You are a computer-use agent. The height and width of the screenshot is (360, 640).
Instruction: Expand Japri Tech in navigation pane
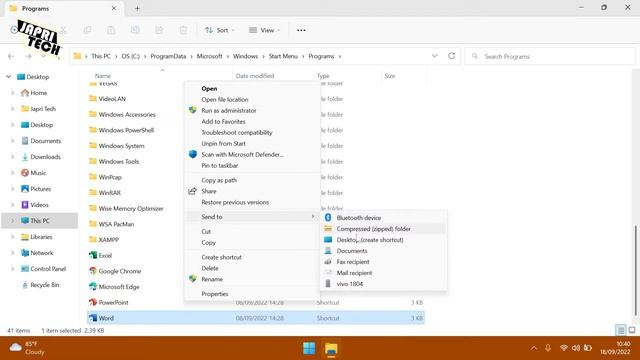pos(12,109)
